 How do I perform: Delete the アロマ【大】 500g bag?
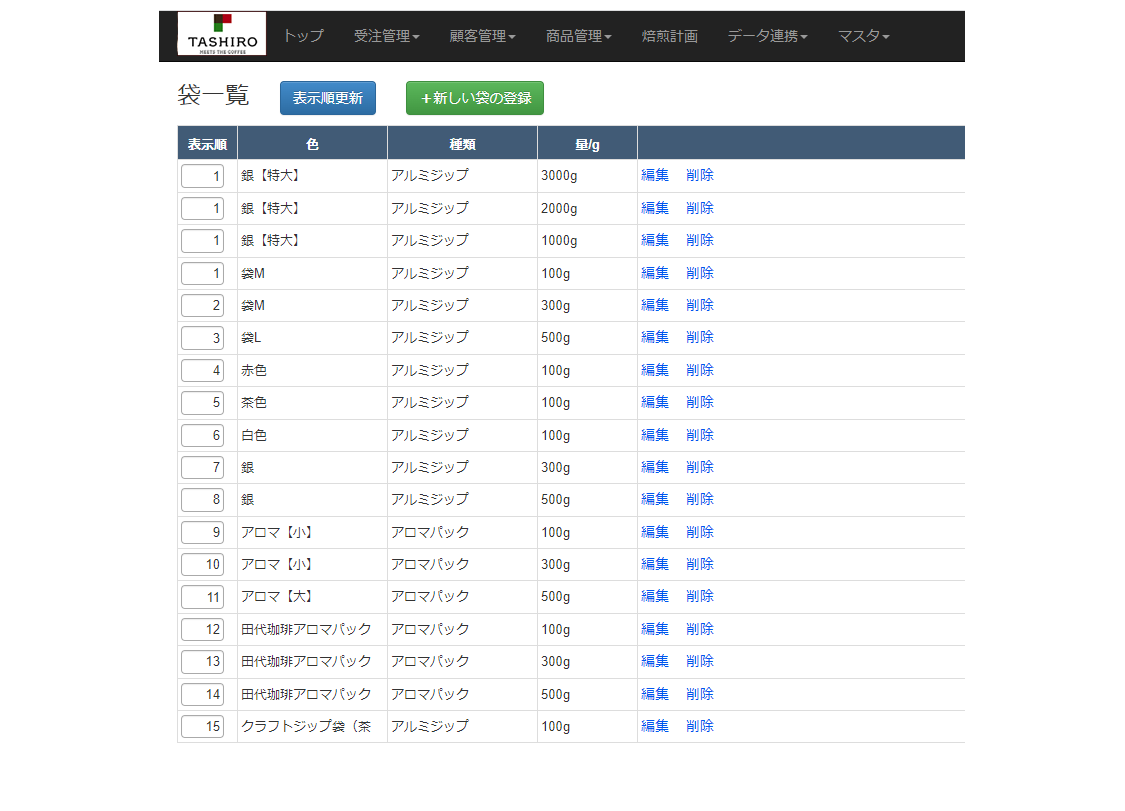[699, 596]
